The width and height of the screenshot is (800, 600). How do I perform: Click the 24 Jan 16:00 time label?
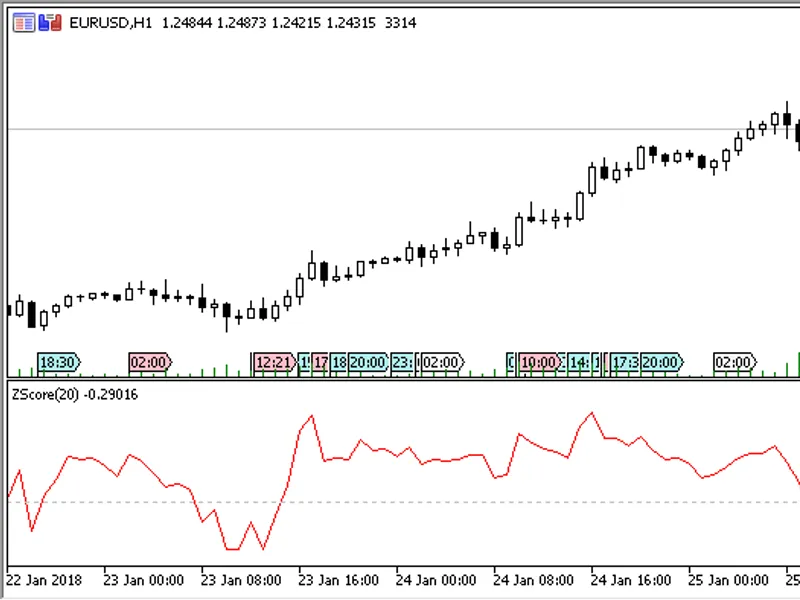point(631,581)
